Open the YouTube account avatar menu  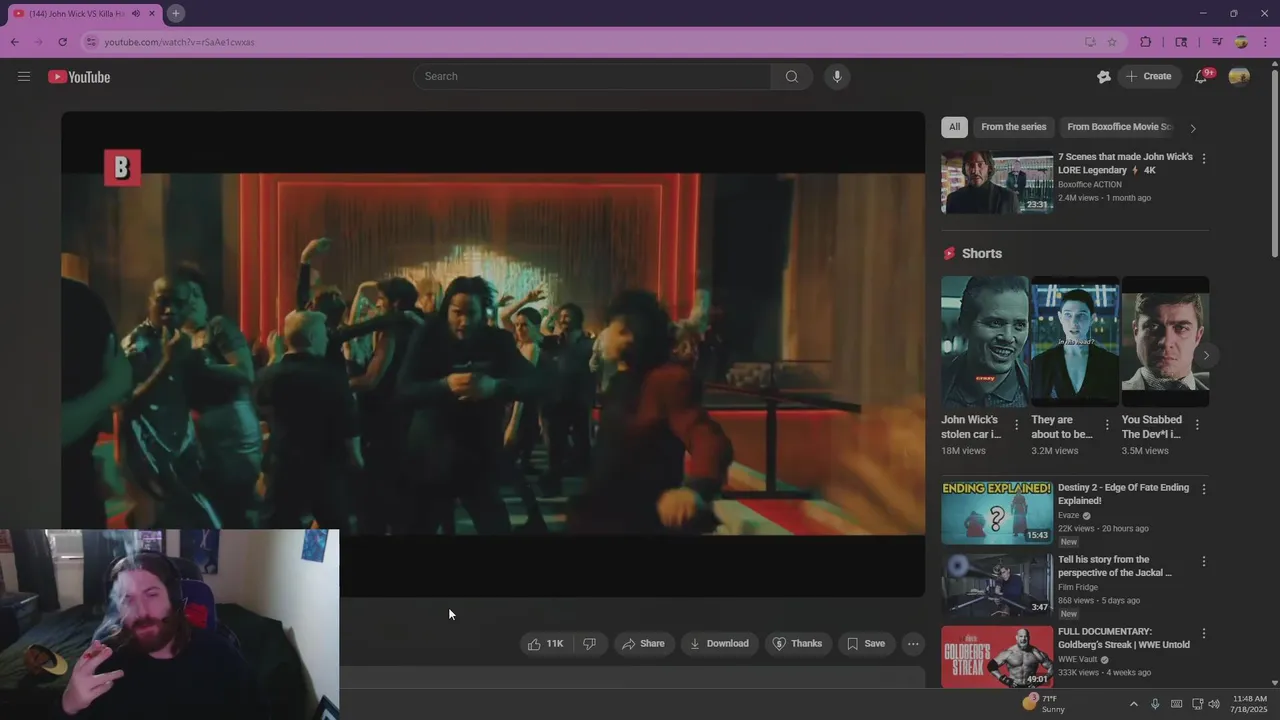[1239, 77]
